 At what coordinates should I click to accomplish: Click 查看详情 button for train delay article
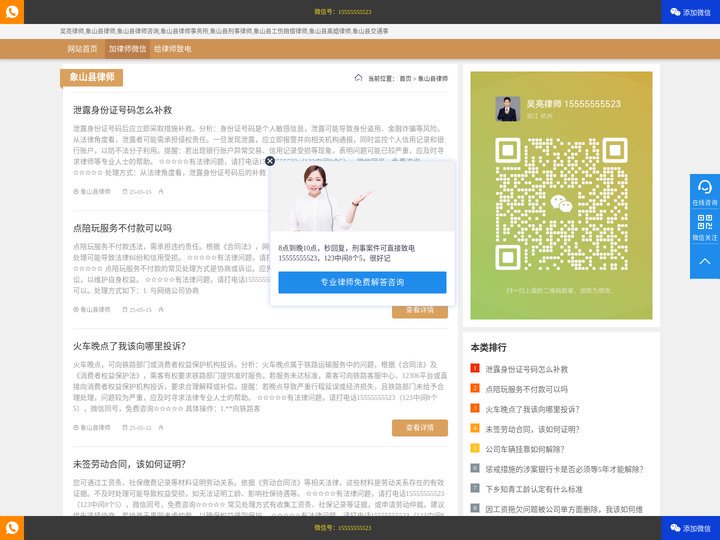pos(420,428)
